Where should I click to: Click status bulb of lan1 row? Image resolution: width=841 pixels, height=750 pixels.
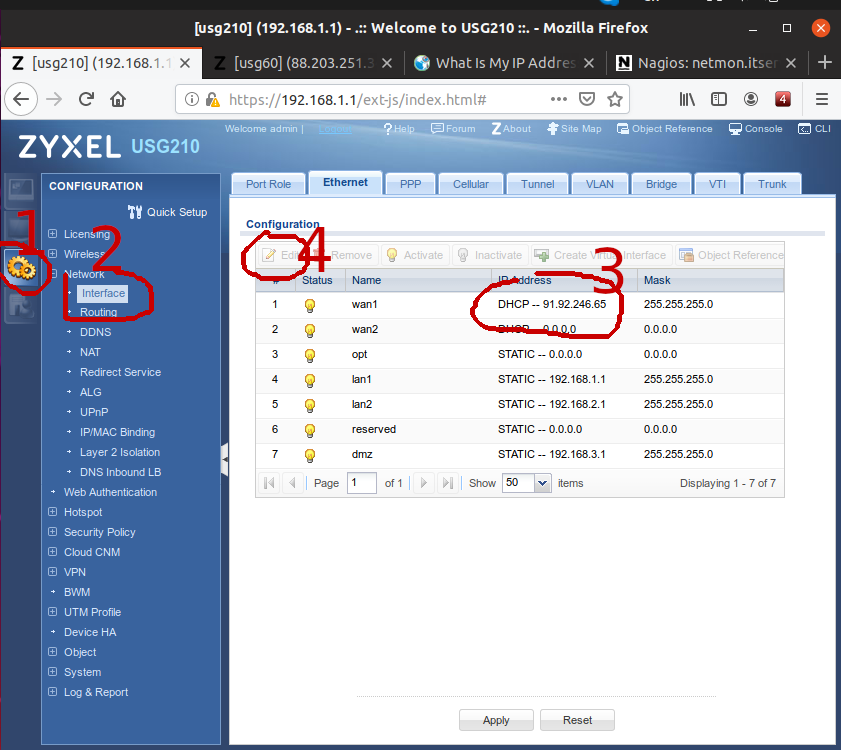pos(309,380)
